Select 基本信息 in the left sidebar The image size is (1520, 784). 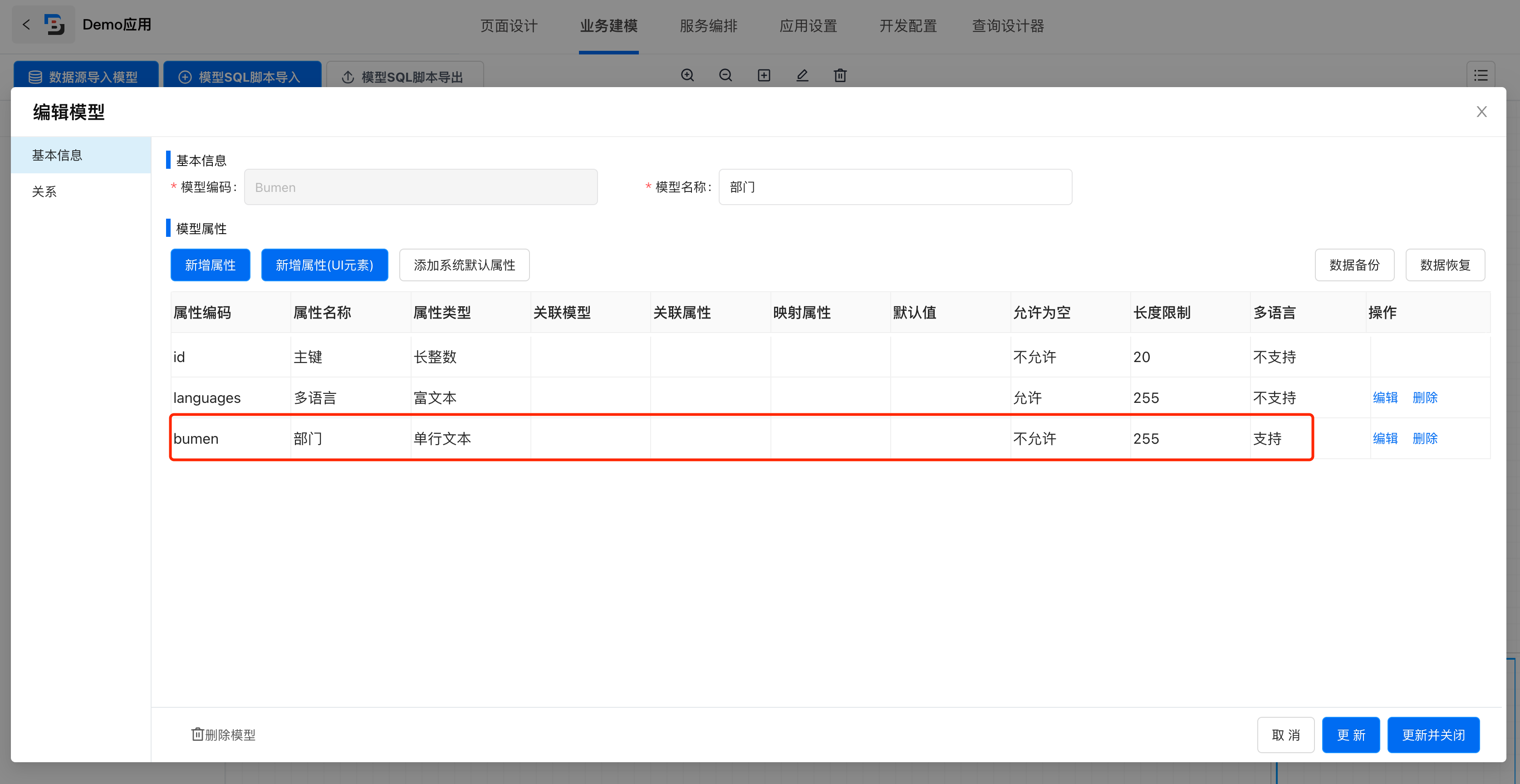coord(81,155)
